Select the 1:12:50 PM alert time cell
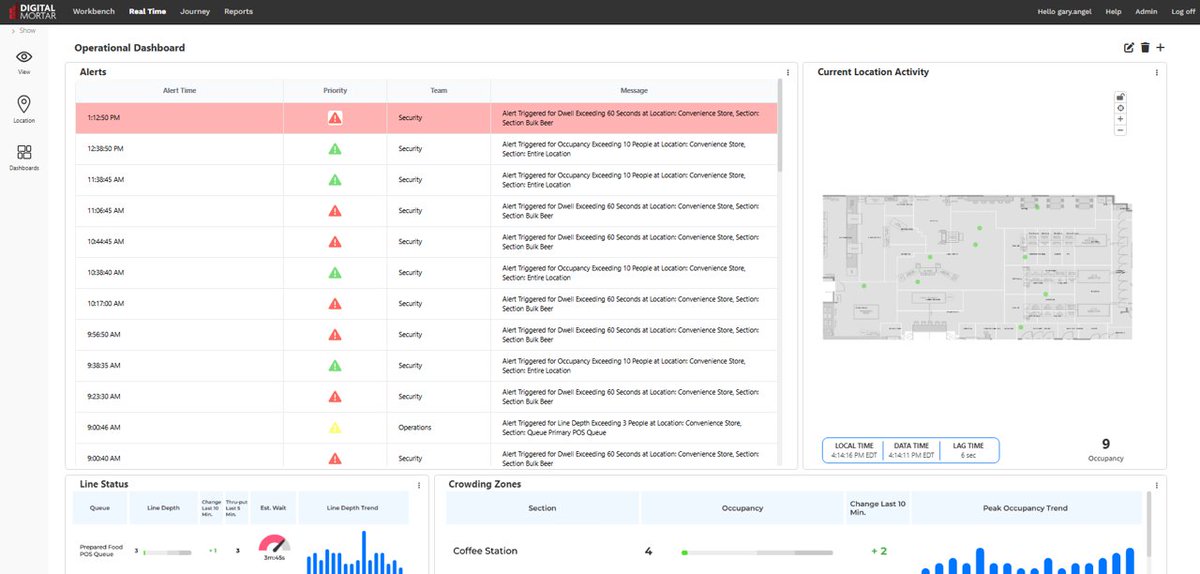The height and width of the screenshot is (574, 1200). (179, 118)
